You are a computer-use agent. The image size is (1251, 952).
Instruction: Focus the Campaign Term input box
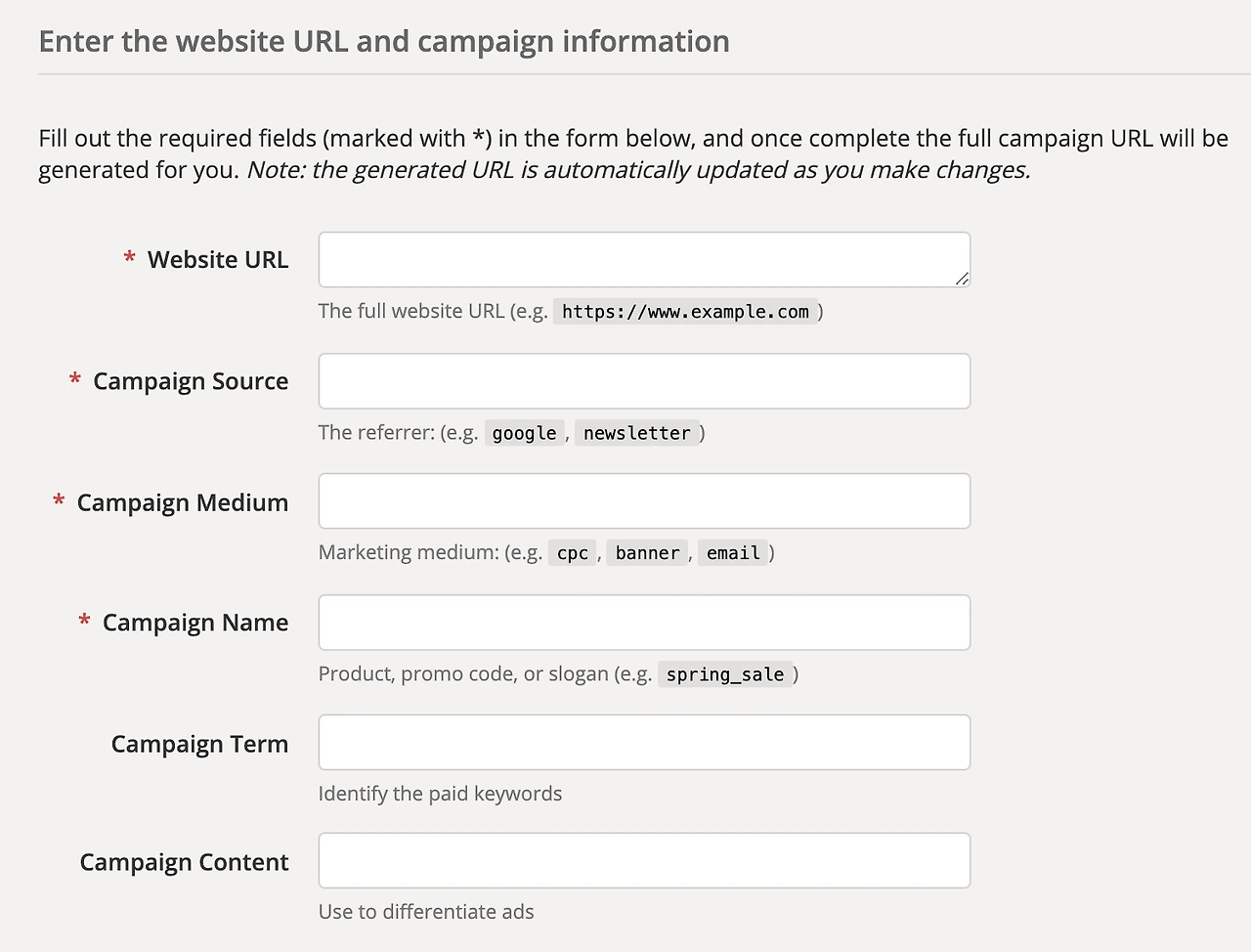click(x=644, y=743)
